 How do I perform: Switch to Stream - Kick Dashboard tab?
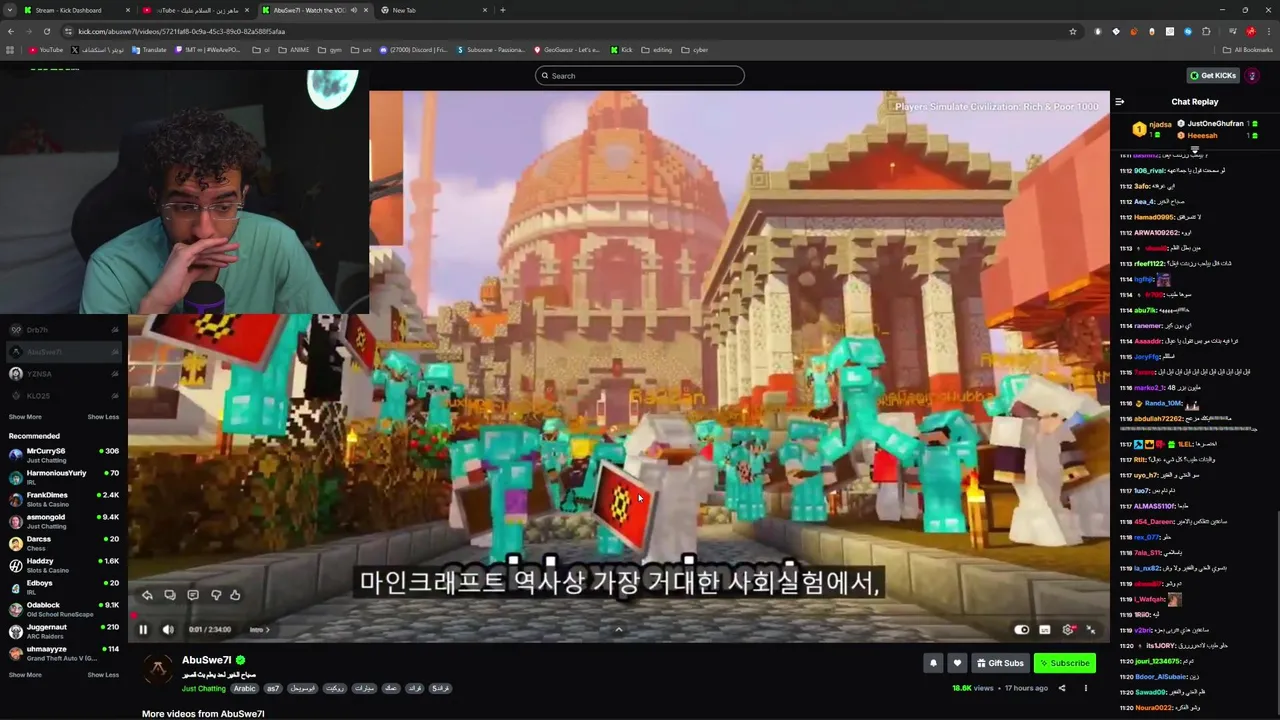point(76,10)
